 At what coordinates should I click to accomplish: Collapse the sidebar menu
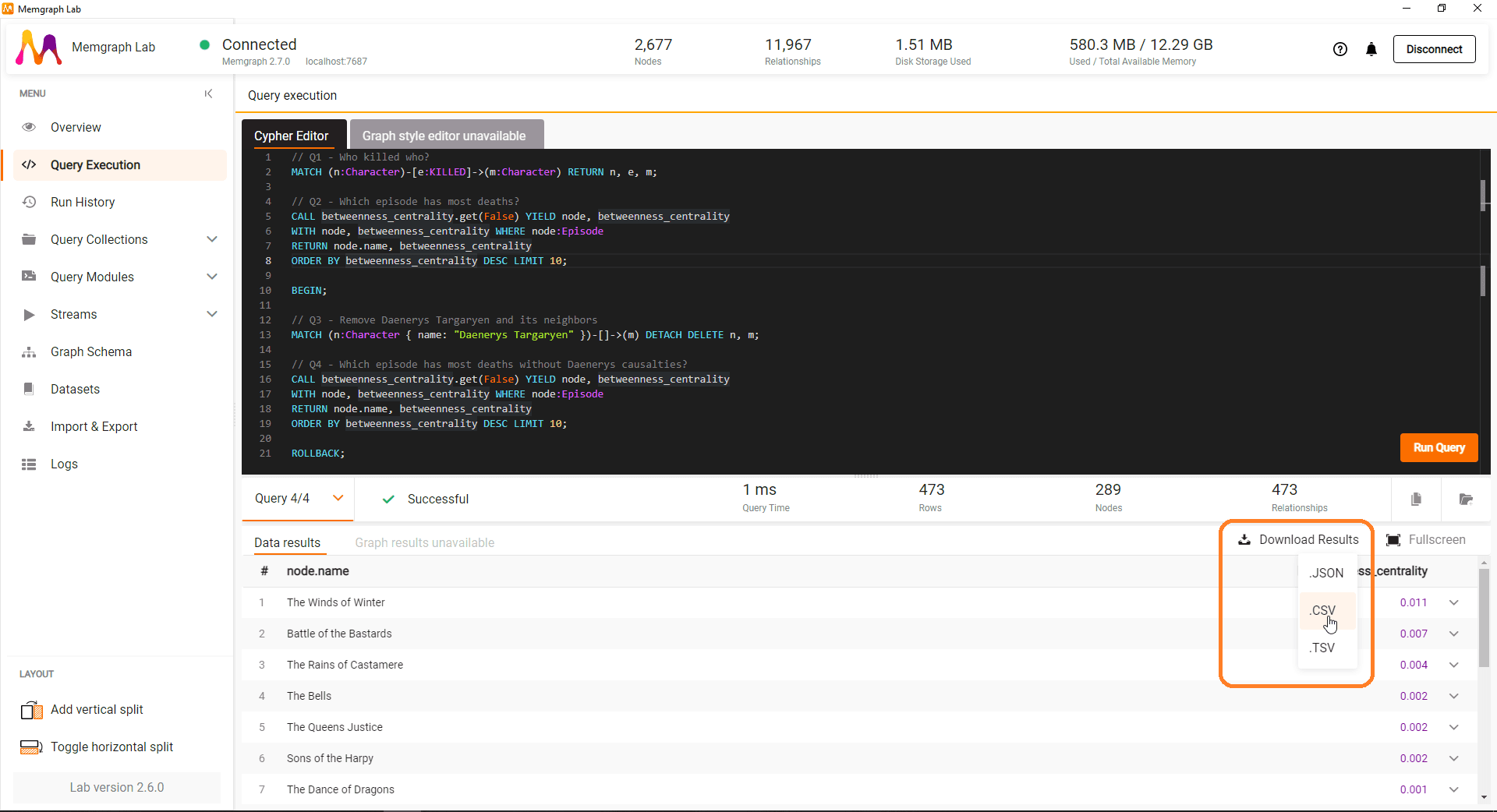[x=208, y=94]
